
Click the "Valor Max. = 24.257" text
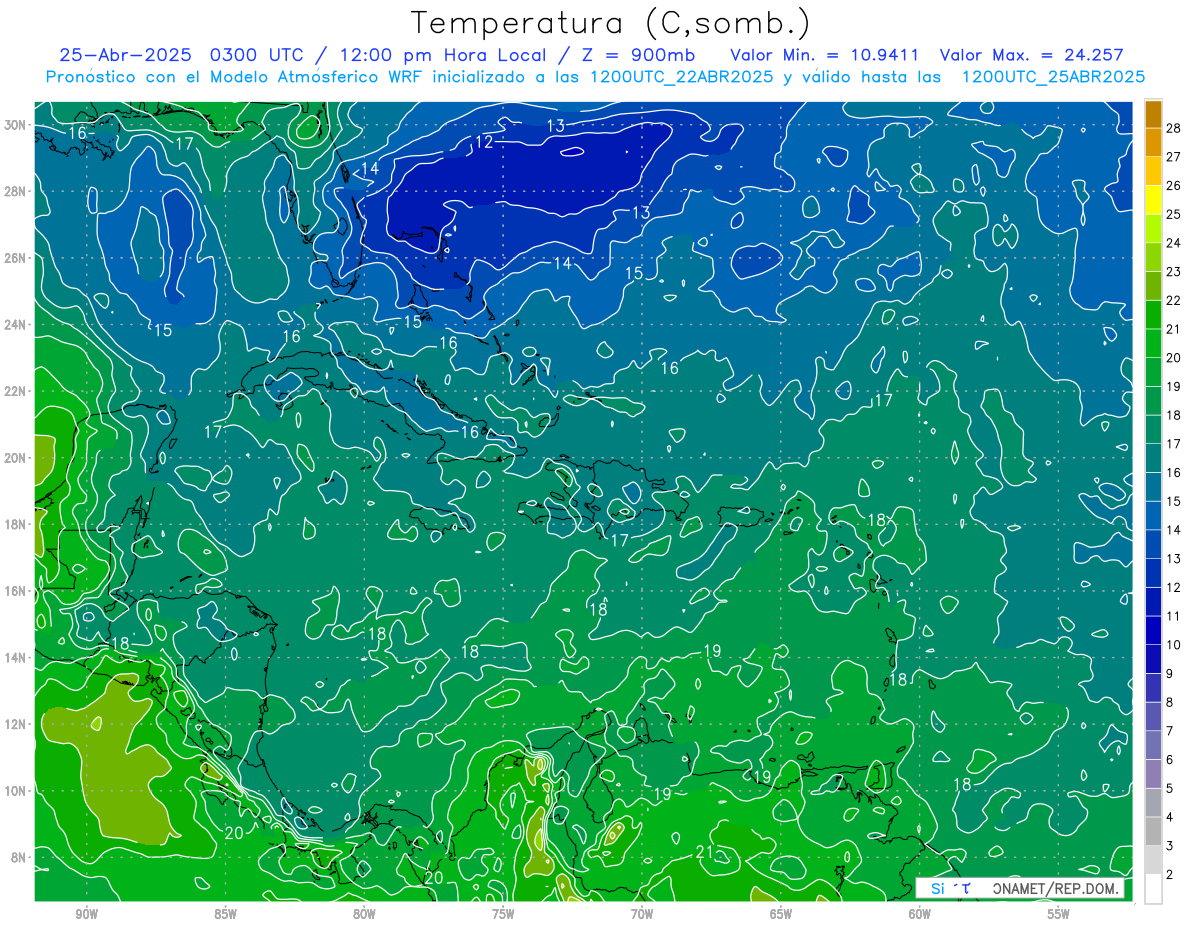[1032, 55]
